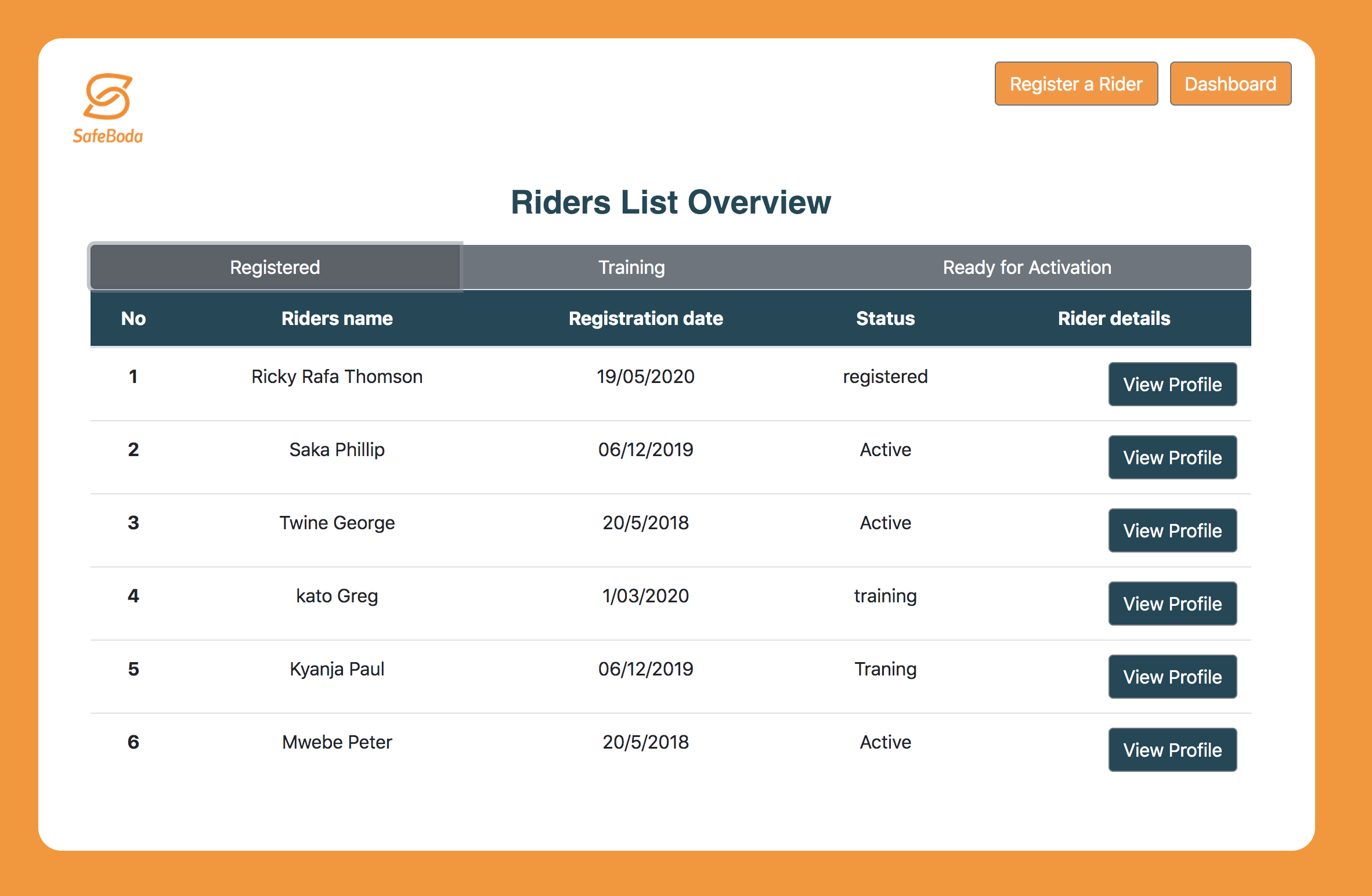
Task: Select the Mwebe Peter name cell
Action: (x=337, y=742)
